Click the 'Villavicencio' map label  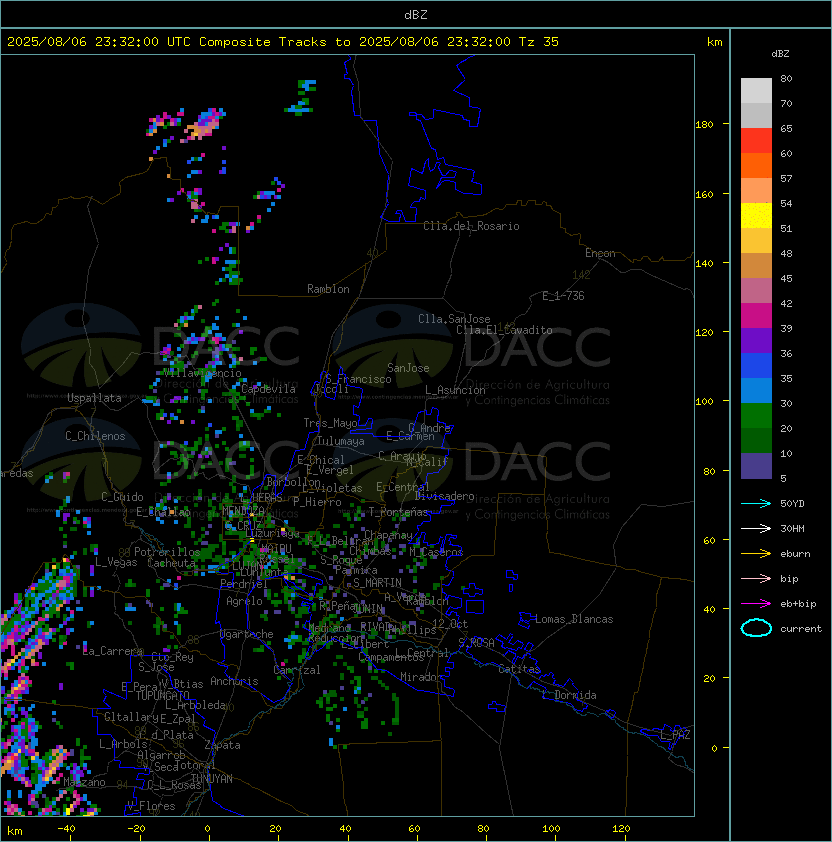(x=202, y=373)
